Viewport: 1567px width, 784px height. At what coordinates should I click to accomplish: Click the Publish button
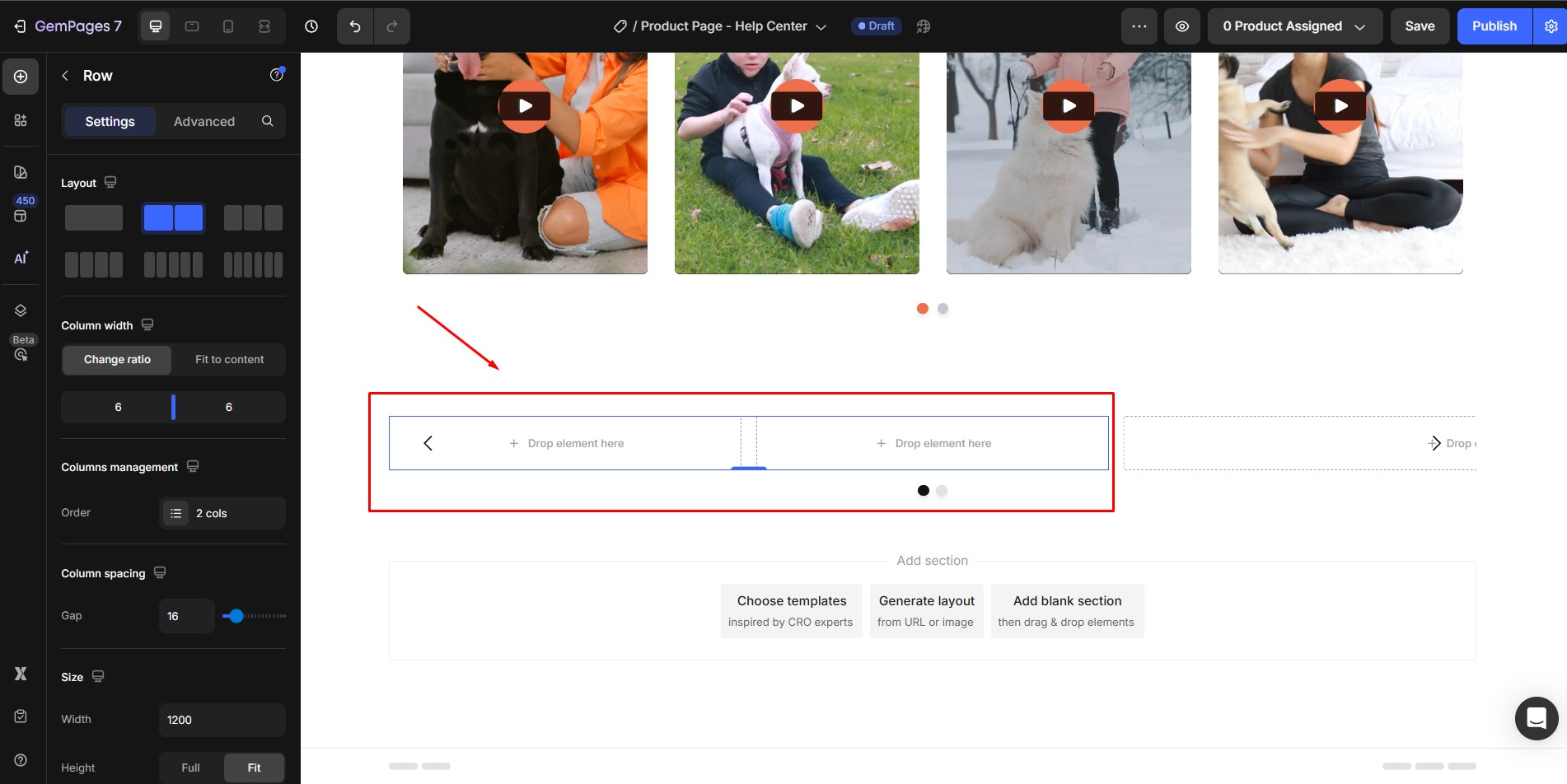pyautogui.click(x=1494, y=26)
